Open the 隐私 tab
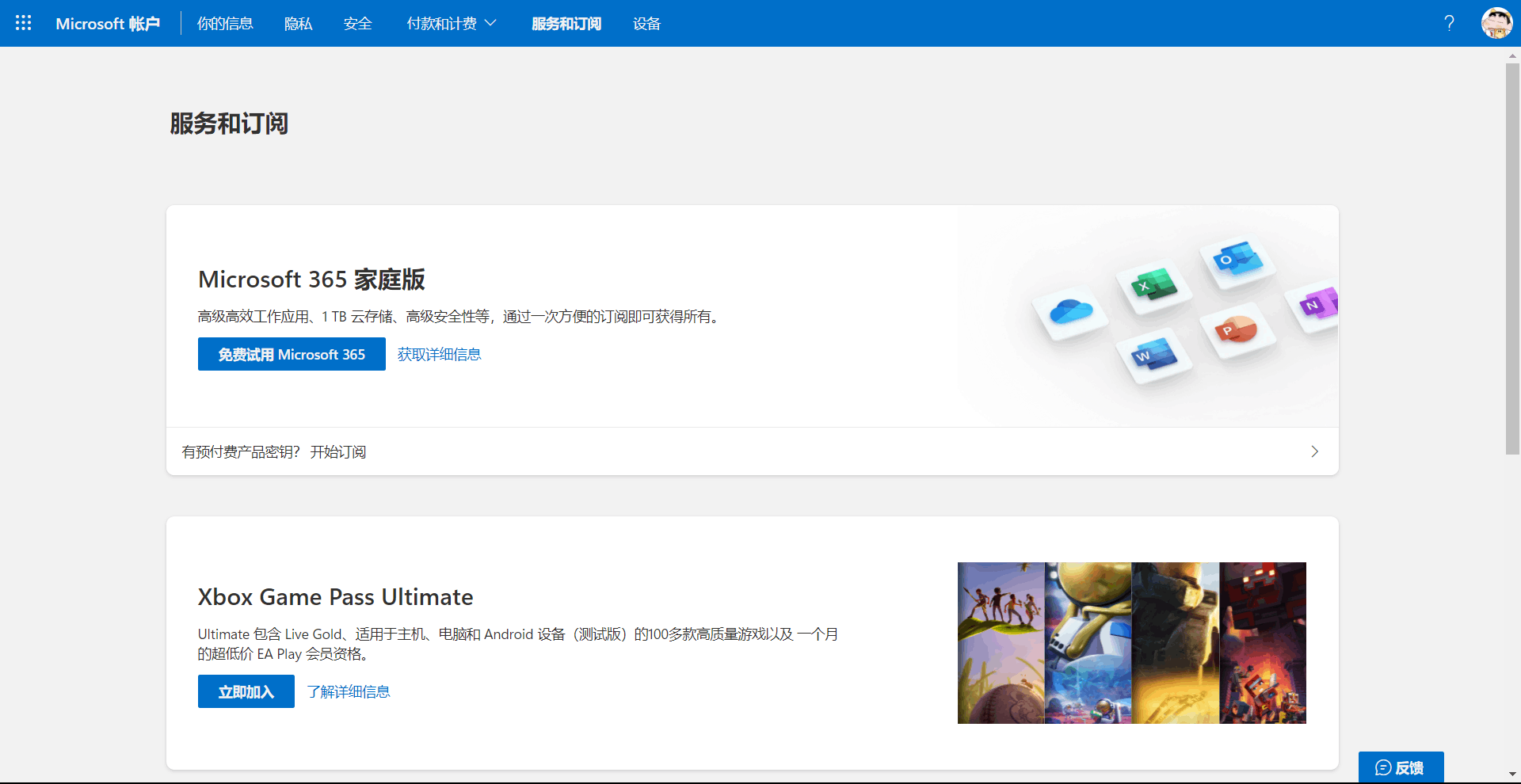Viewport: 1521px width, 784px height. click(x=299, y=24)
